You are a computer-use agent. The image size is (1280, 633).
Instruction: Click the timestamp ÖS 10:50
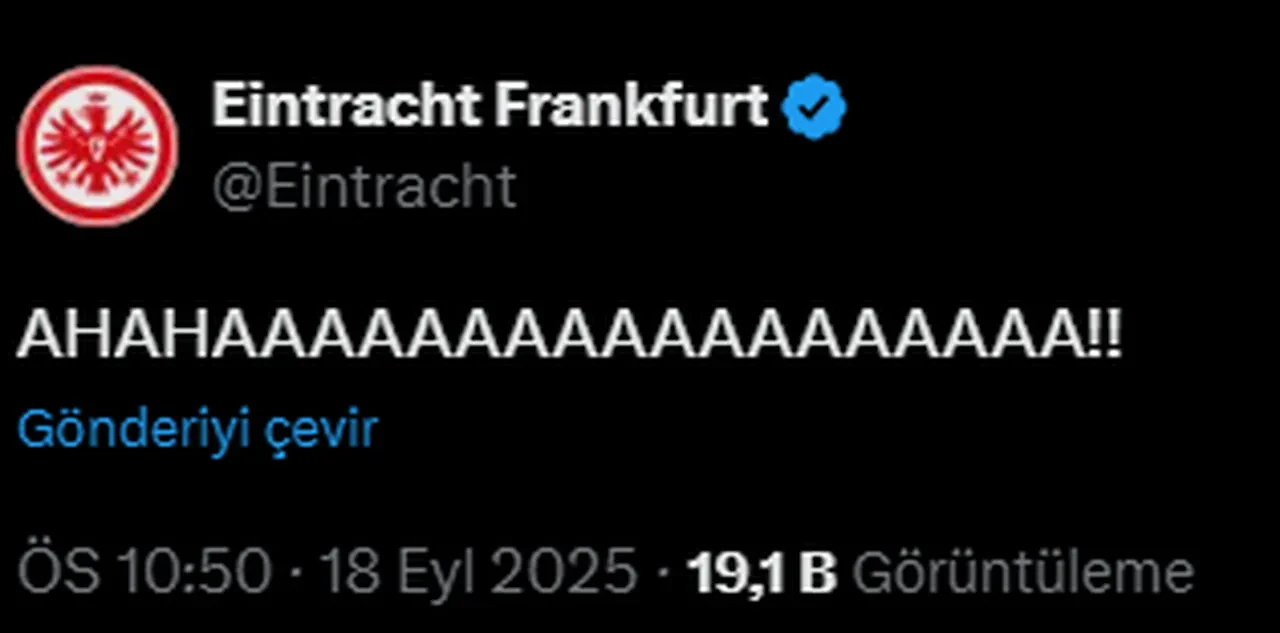(x=138, y=568)
